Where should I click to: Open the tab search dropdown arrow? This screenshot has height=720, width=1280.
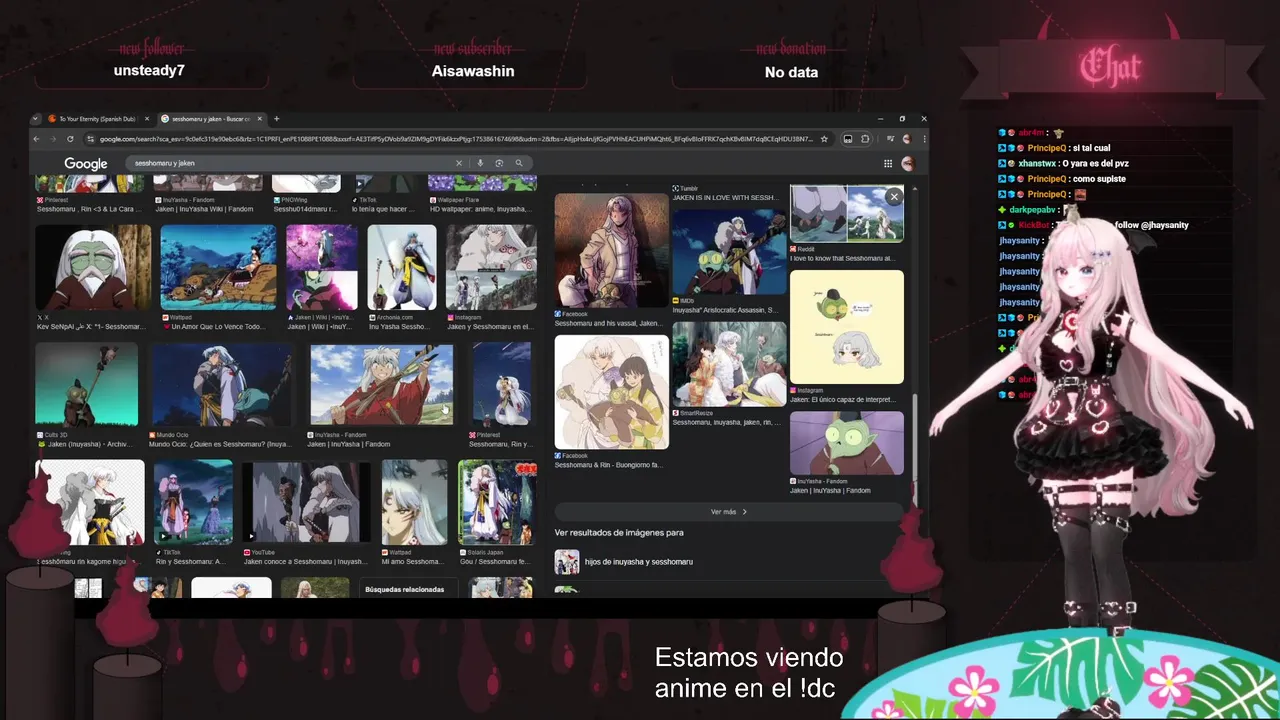click(36, 119)
